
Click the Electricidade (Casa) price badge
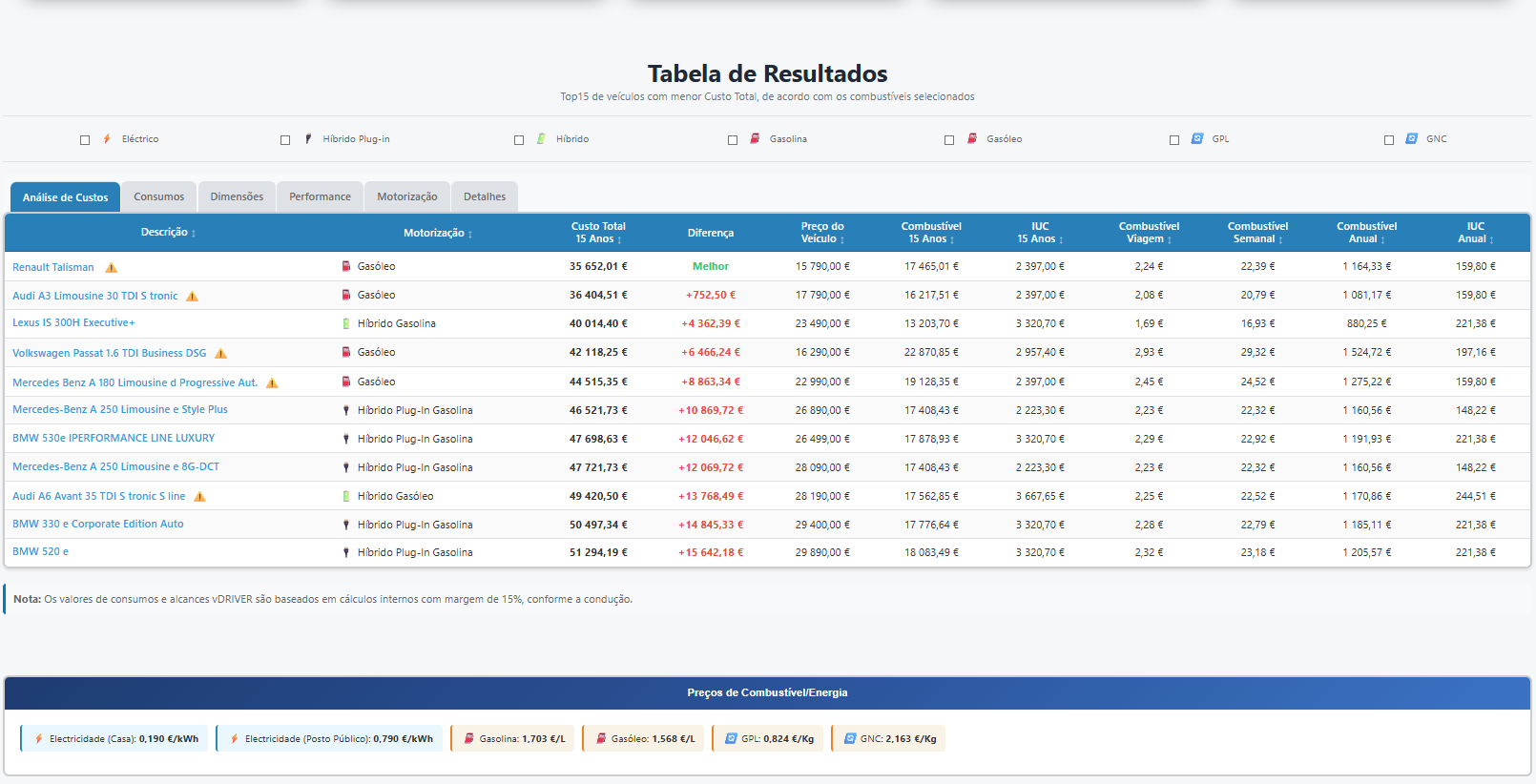point(115,739)
